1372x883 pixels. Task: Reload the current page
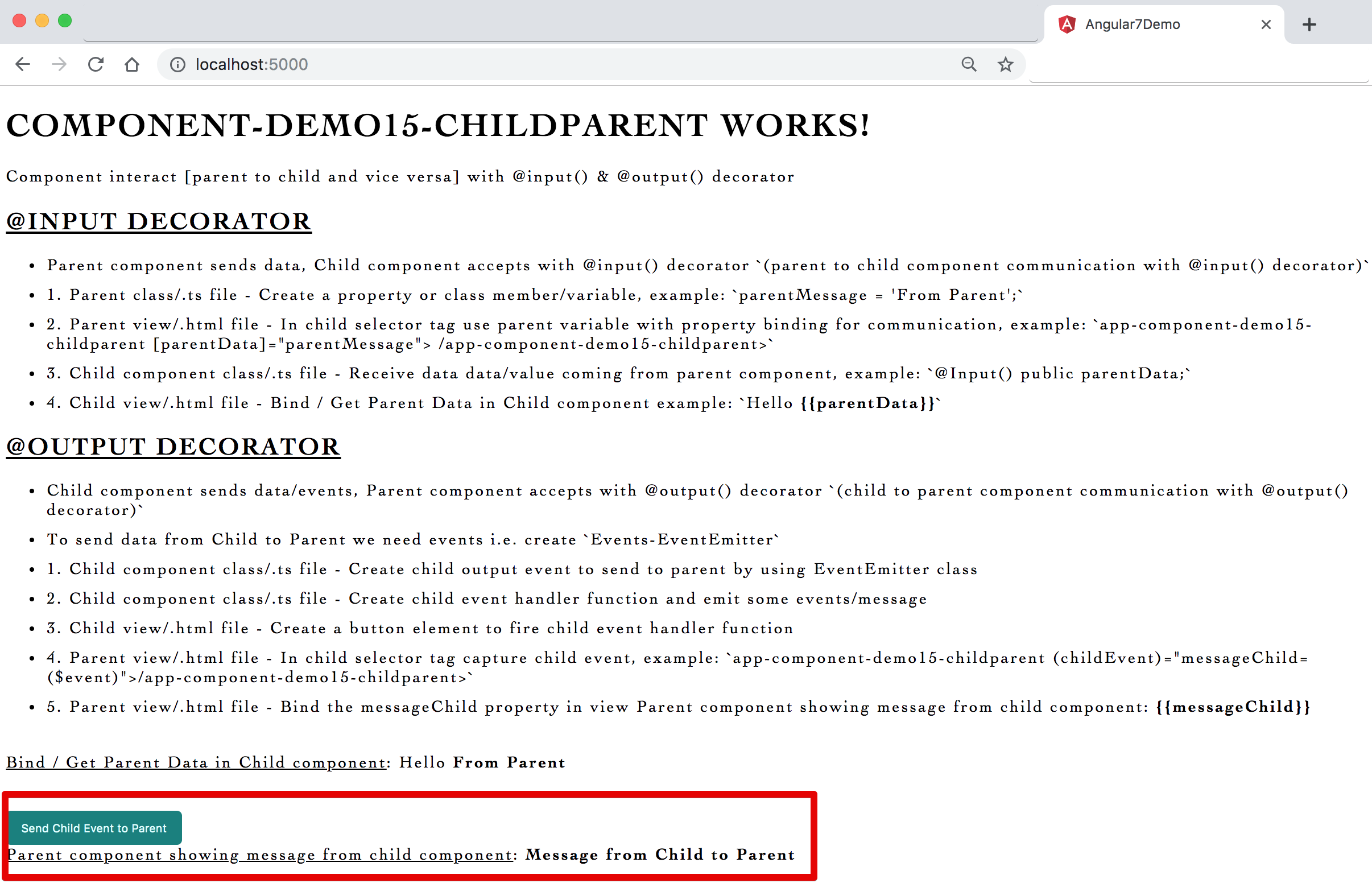click(96, 64)
